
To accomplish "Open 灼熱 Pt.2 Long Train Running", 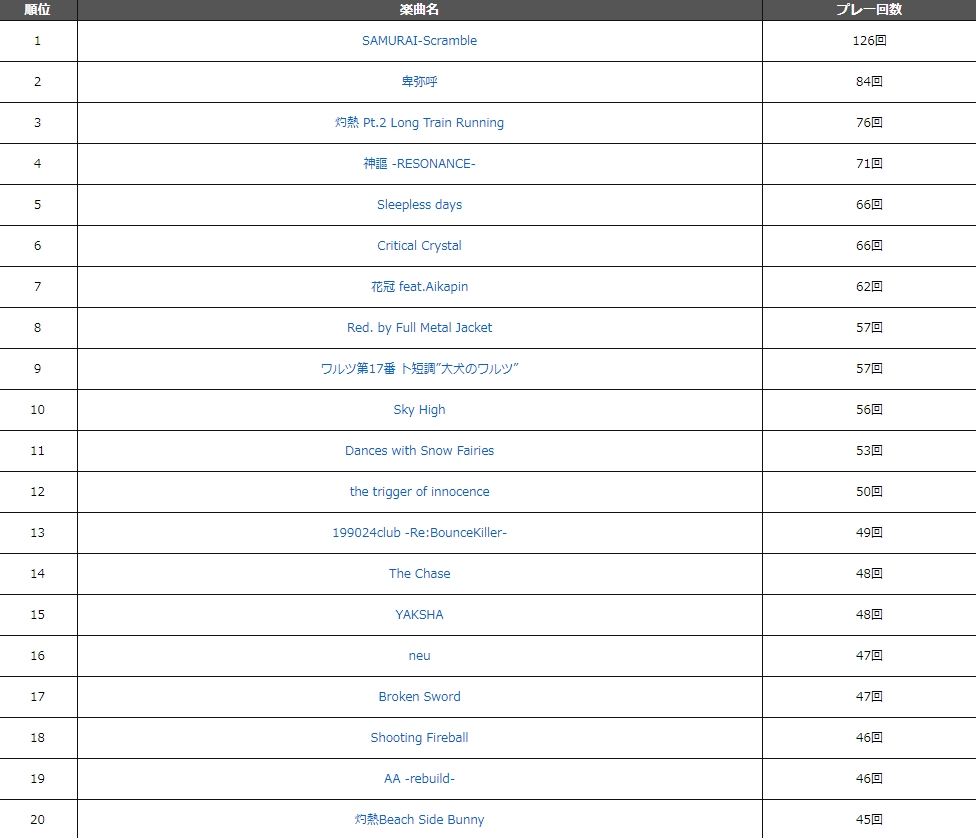I will pos(419,123).
